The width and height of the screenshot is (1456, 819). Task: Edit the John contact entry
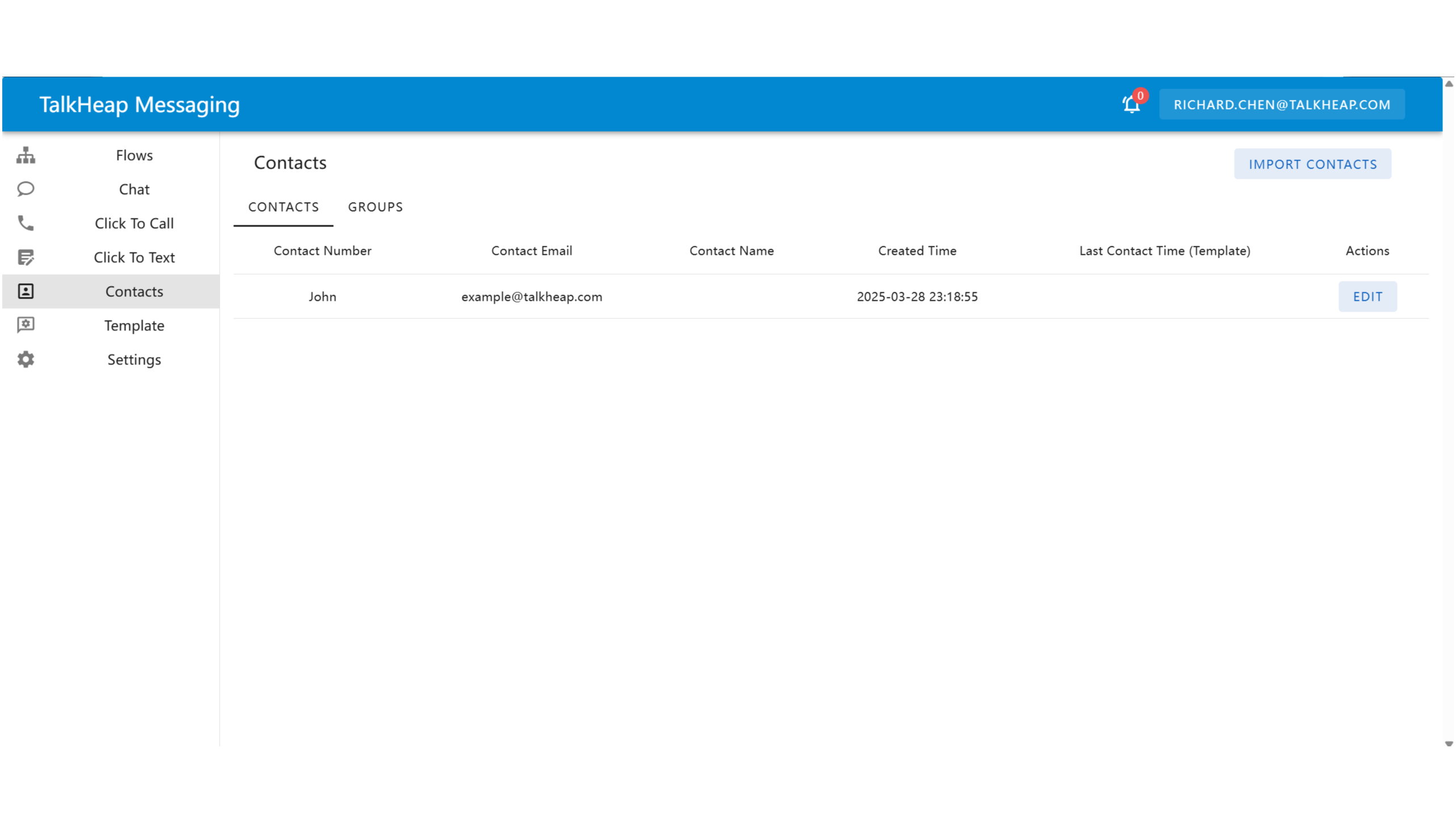[x=1367, y=297]
